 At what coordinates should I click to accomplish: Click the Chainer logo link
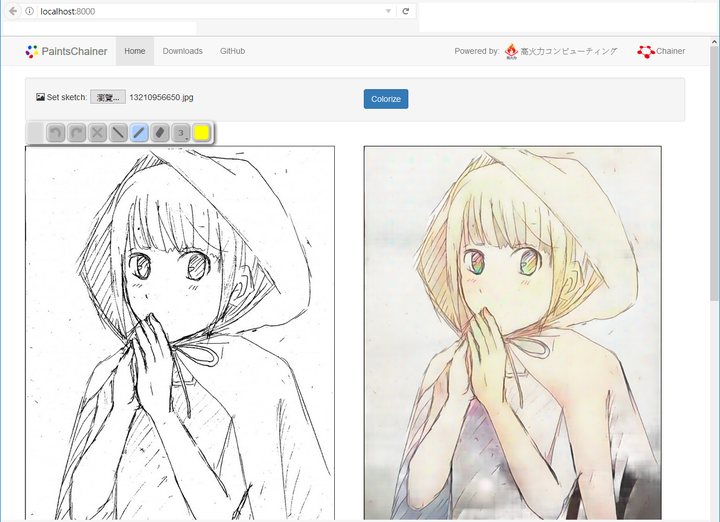(x=661, y=51)
